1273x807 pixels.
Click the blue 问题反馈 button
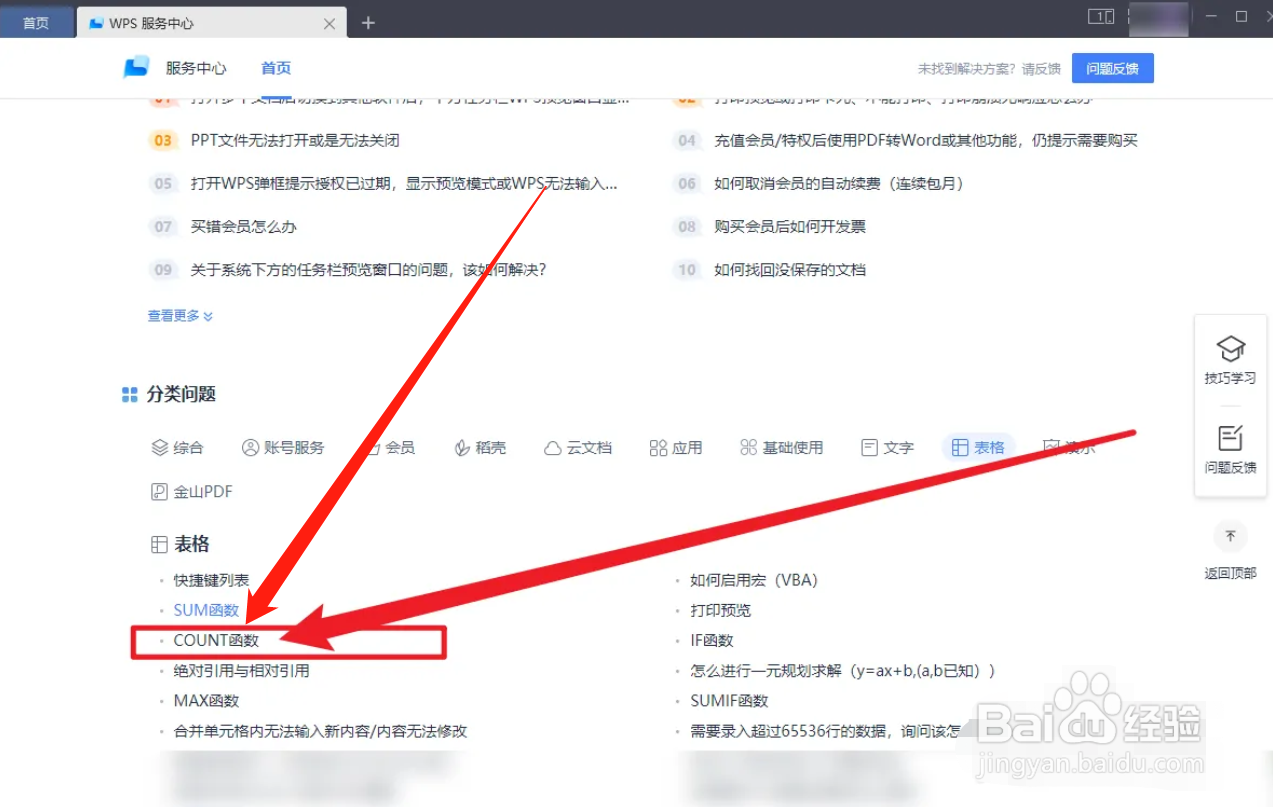click(x=1112, y=68)
